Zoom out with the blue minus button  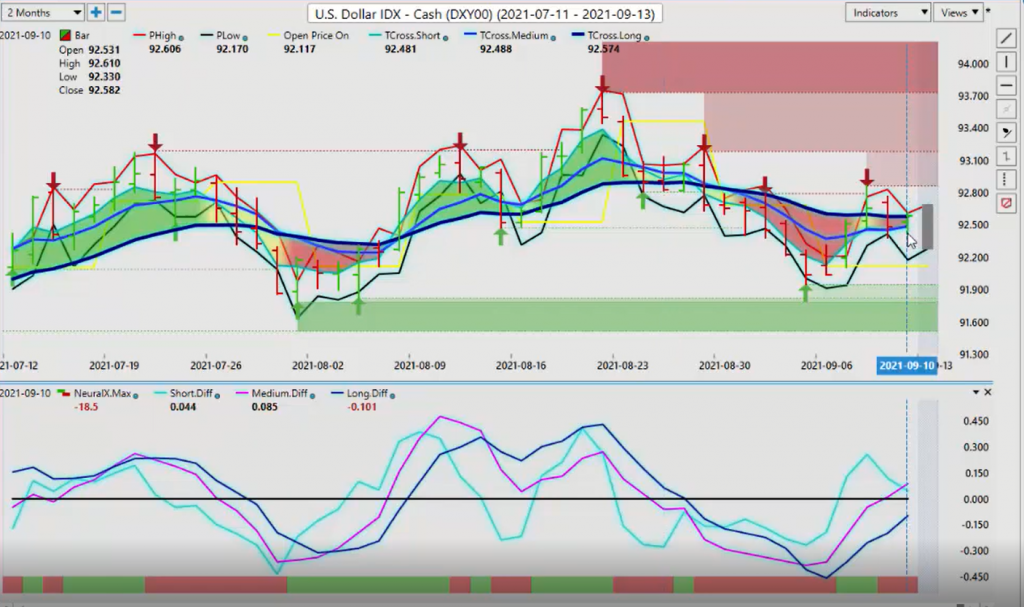116,12
